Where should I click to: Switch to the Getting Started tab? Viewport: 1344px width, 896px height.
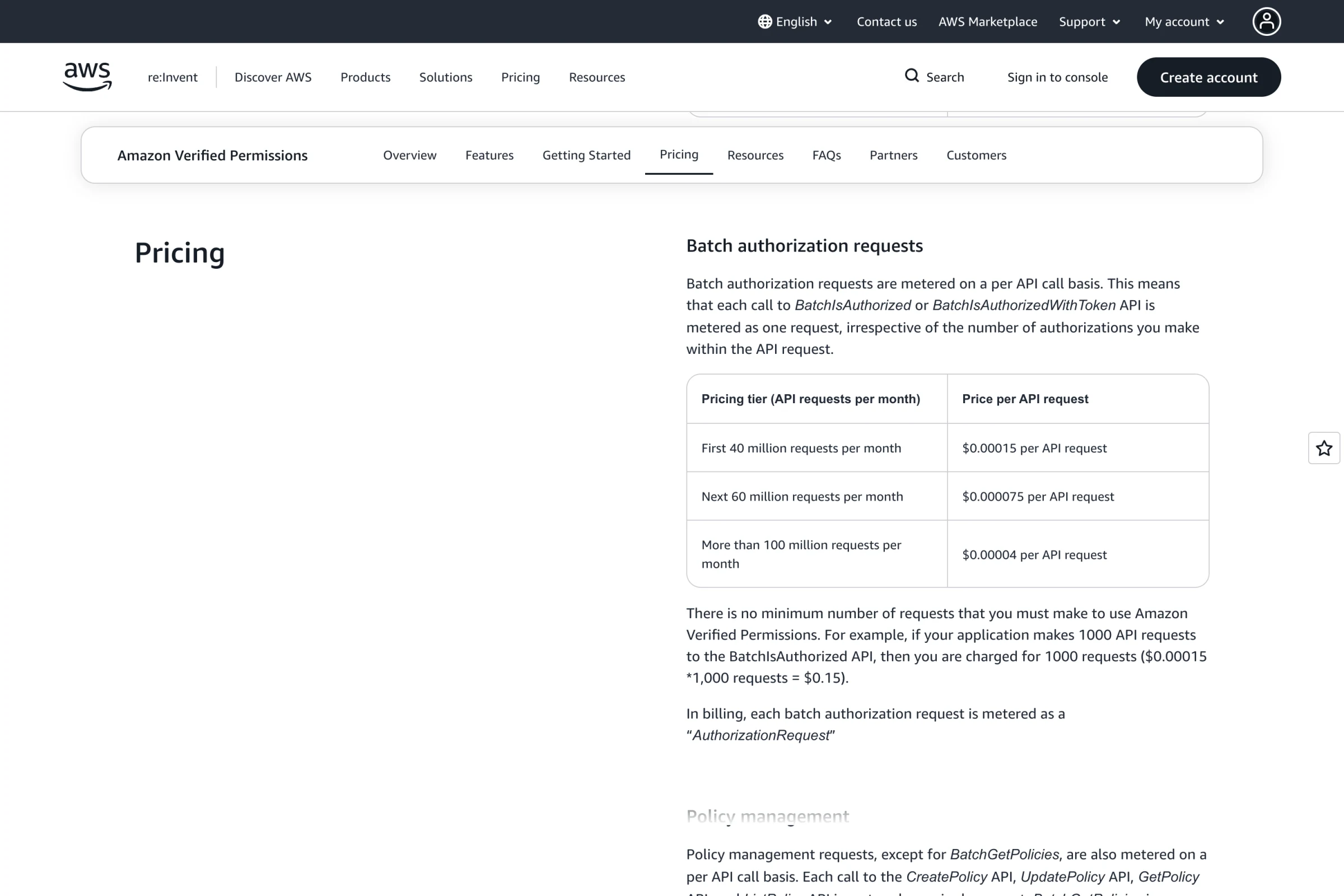point(586,156)
